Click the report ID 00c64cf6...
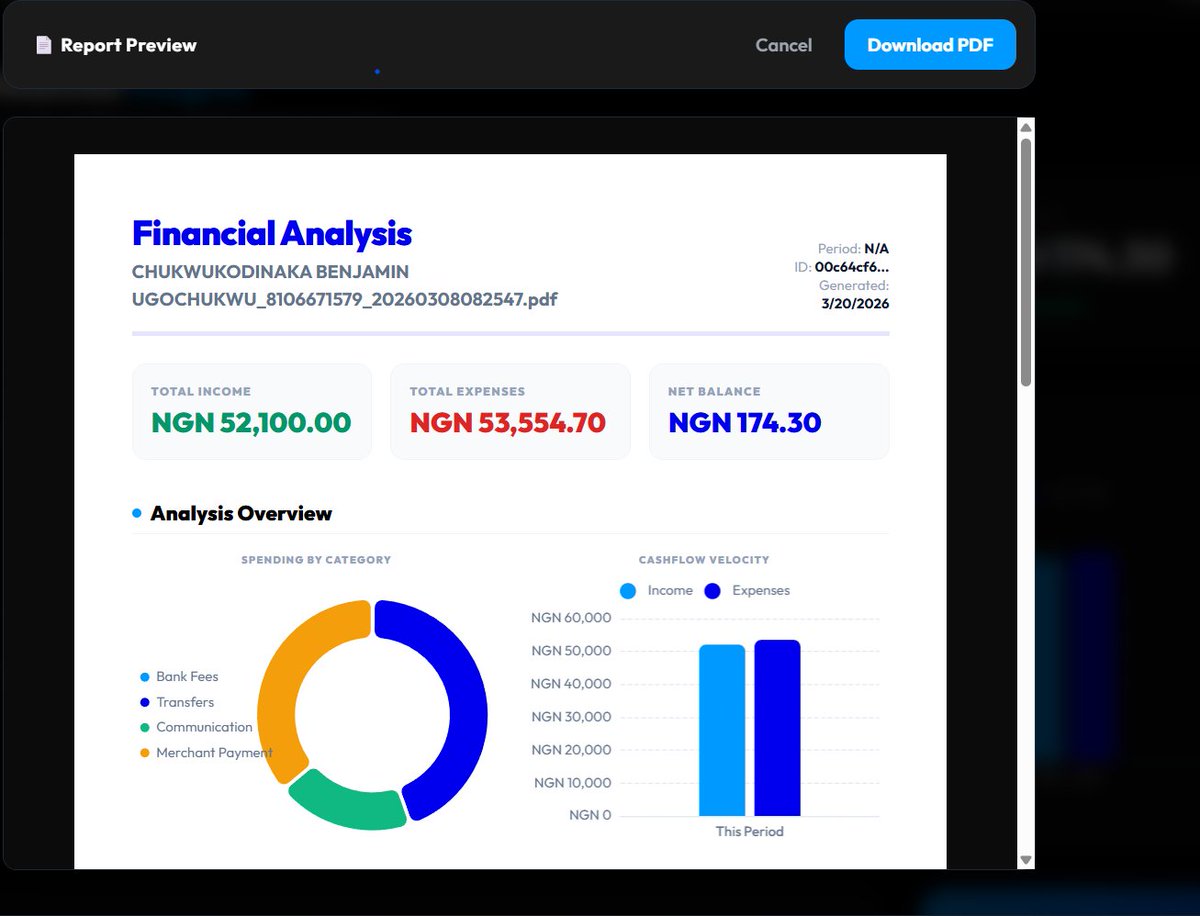Viewport: 1200px width, 916px height. [852, 267]
